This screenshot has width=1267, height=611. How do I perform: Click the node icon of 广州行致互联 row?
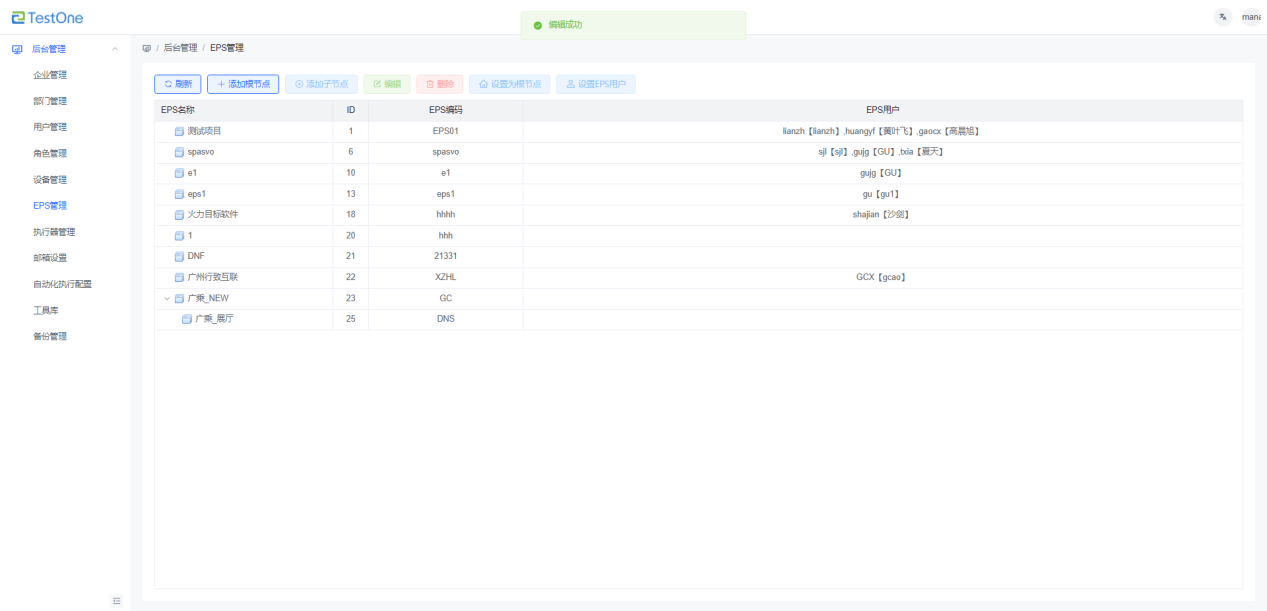pos(179,277)
